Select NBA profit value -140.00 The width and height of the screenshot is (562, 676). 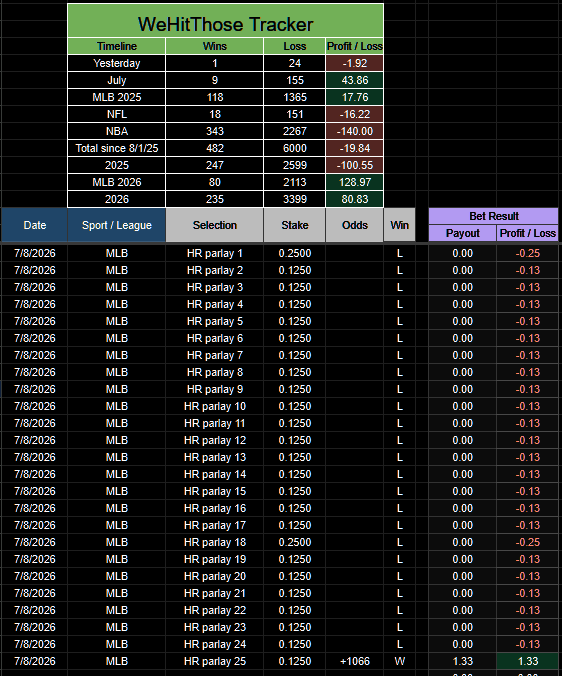(355, 131)
